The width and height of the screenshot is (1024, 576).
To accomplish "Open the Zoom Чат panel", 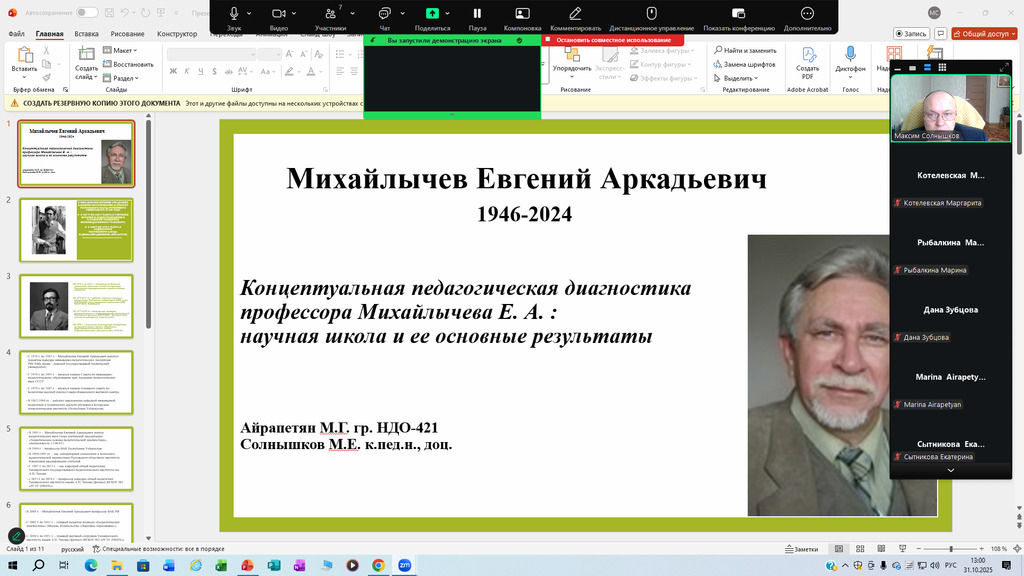I will click(384, 14).
